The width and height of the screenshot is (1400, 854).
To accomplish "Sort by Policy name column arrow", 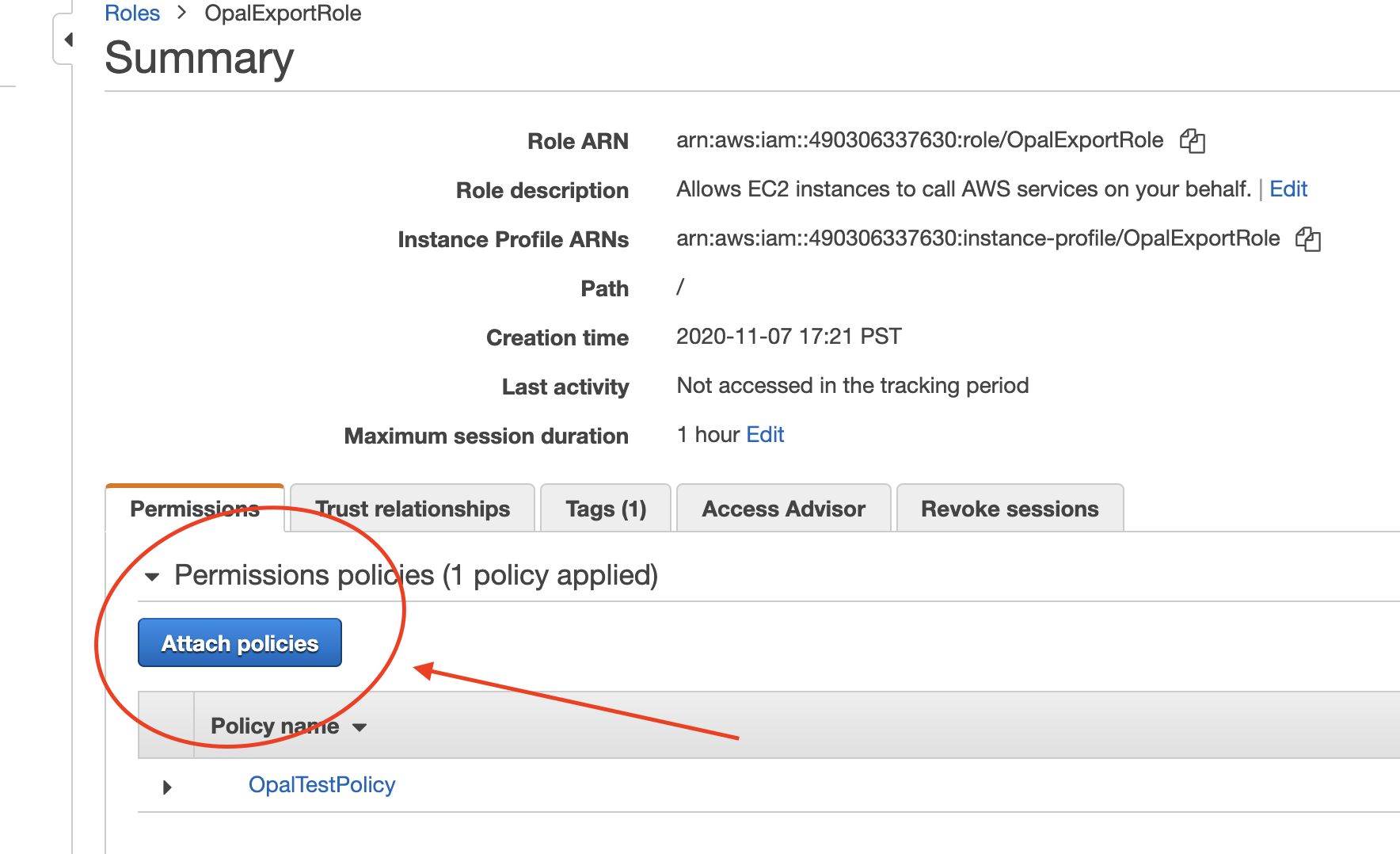I will coord(360,727).
